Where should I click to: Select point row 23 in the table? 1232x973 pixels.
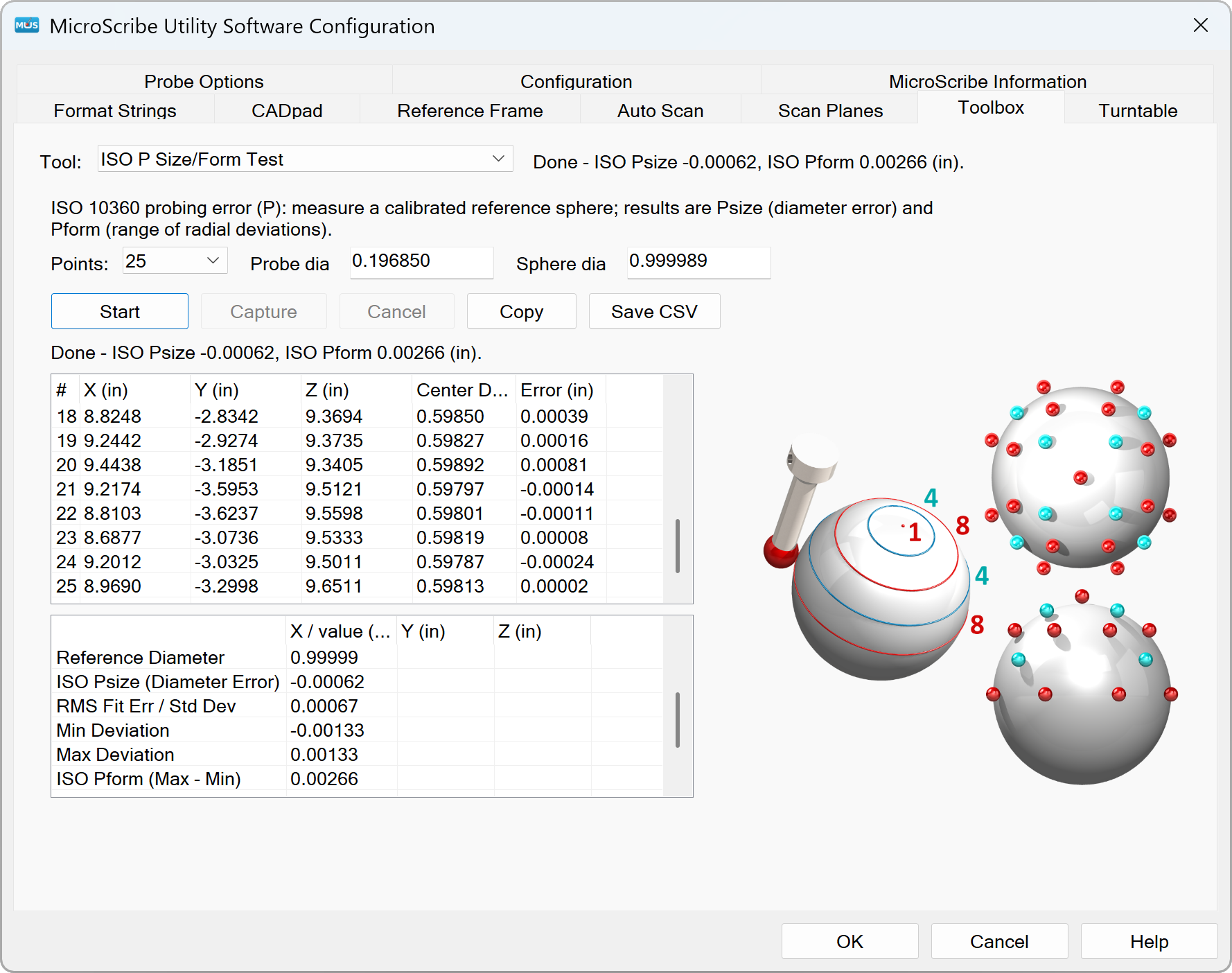pyautogui.click(x=357, y=537)
